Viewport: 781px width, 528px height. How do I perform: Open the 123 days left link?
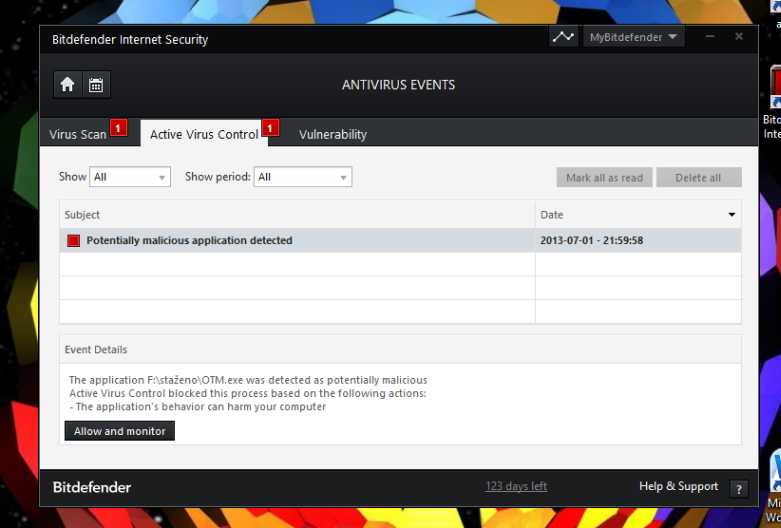[516, 487]
